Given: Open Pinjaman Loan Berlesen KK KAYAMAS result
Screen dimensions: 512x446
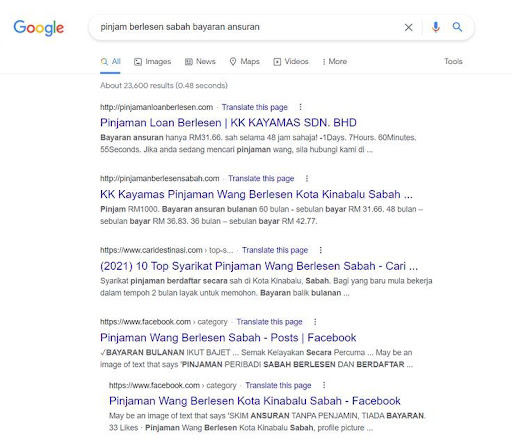Looking at the screenshot, I should click(x=228, y=123).
